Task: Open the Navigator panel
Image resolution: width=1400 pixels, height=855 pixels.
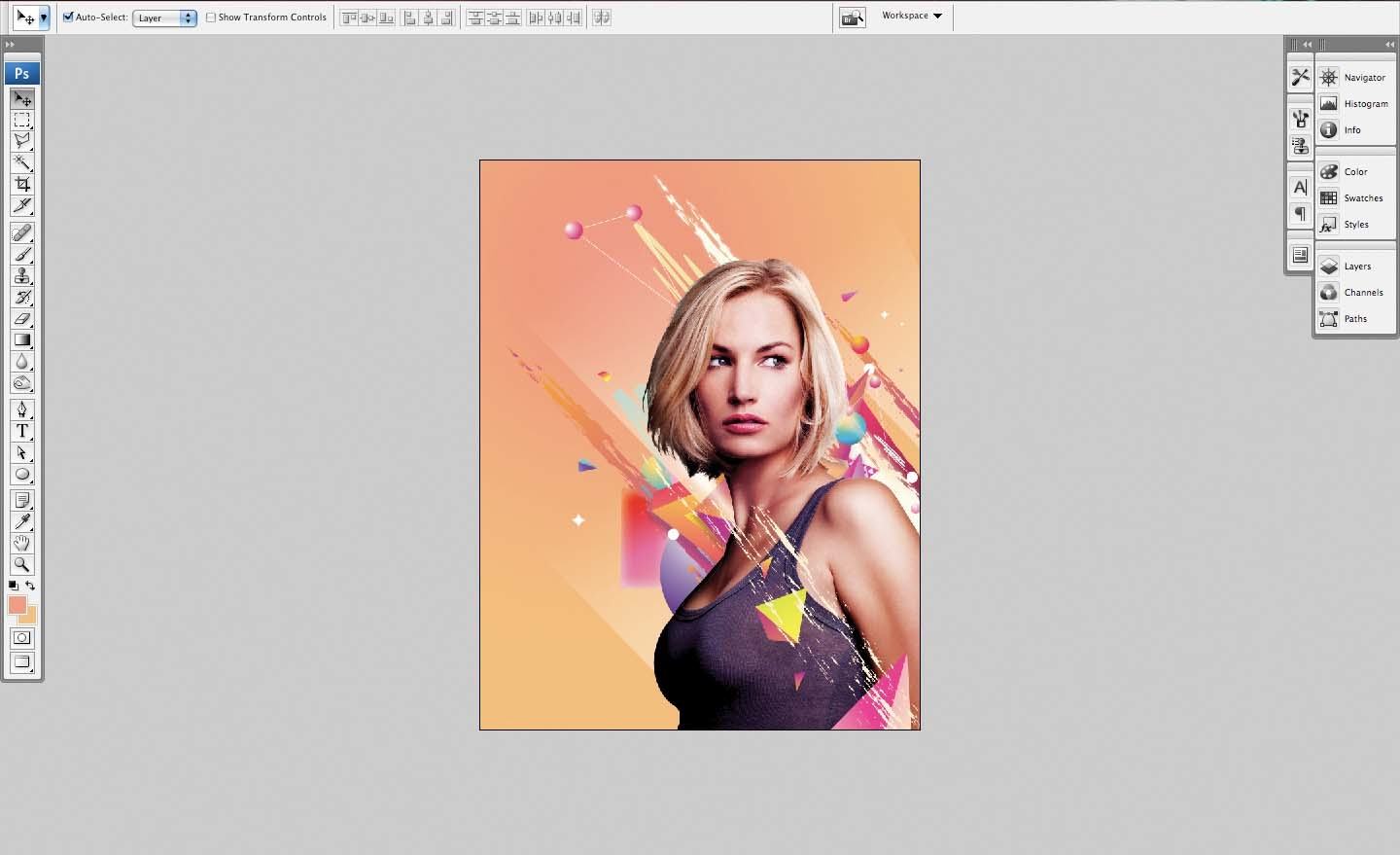Action: click(1355, 77)
